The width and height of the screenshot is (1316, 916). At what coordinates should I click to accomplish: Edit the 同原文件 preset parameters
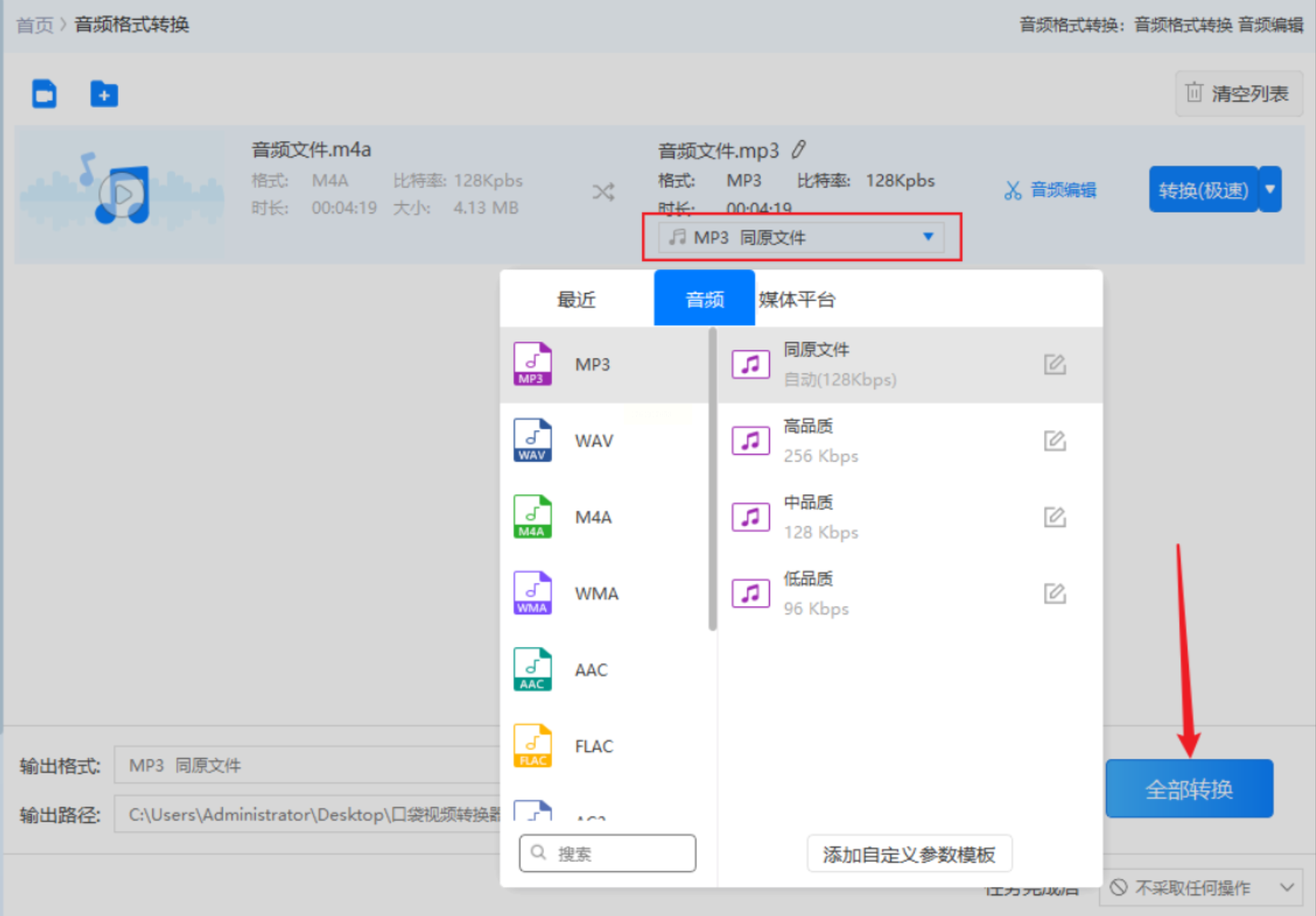(1054, 365)
